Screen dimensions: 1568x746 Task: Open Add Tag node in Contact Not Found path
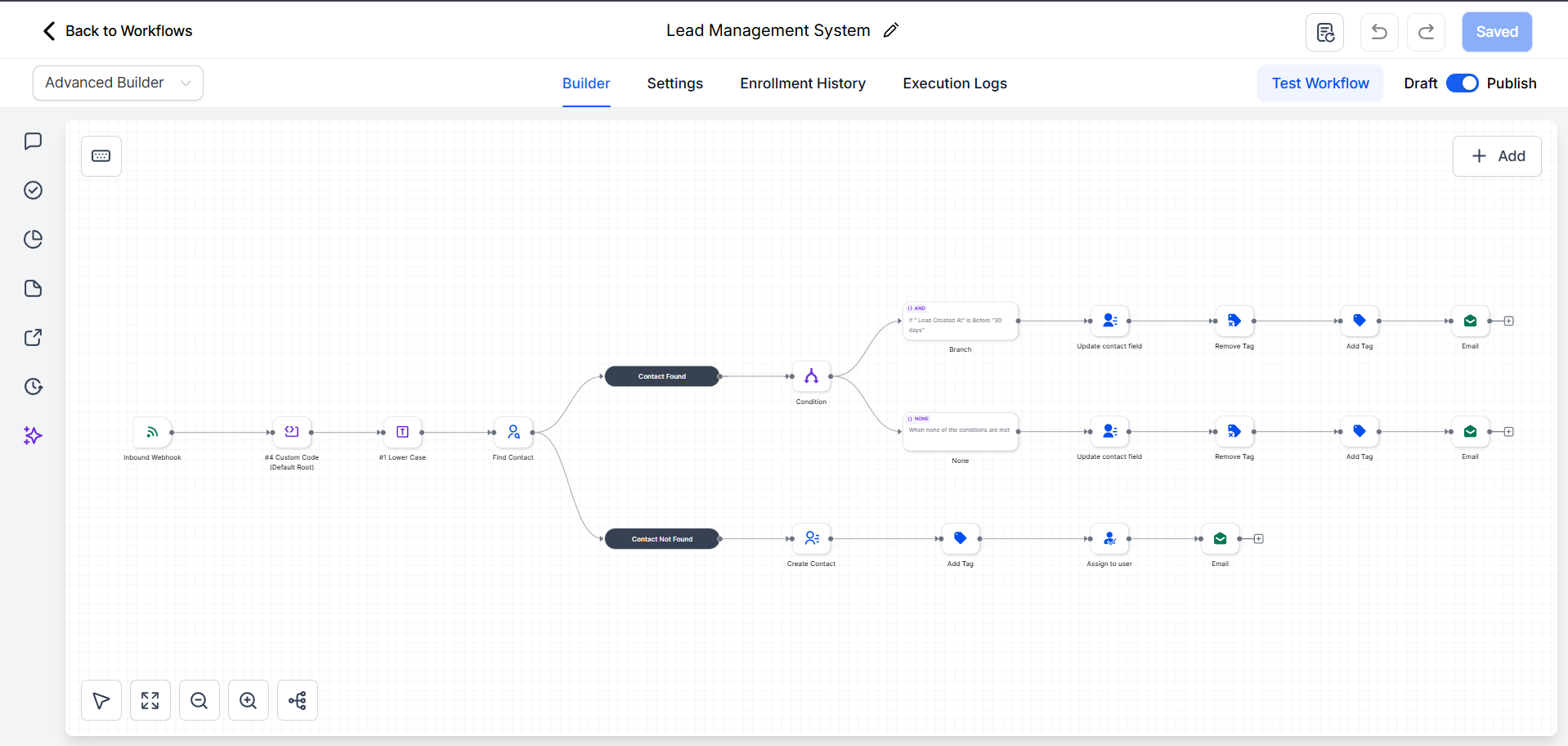961,538
